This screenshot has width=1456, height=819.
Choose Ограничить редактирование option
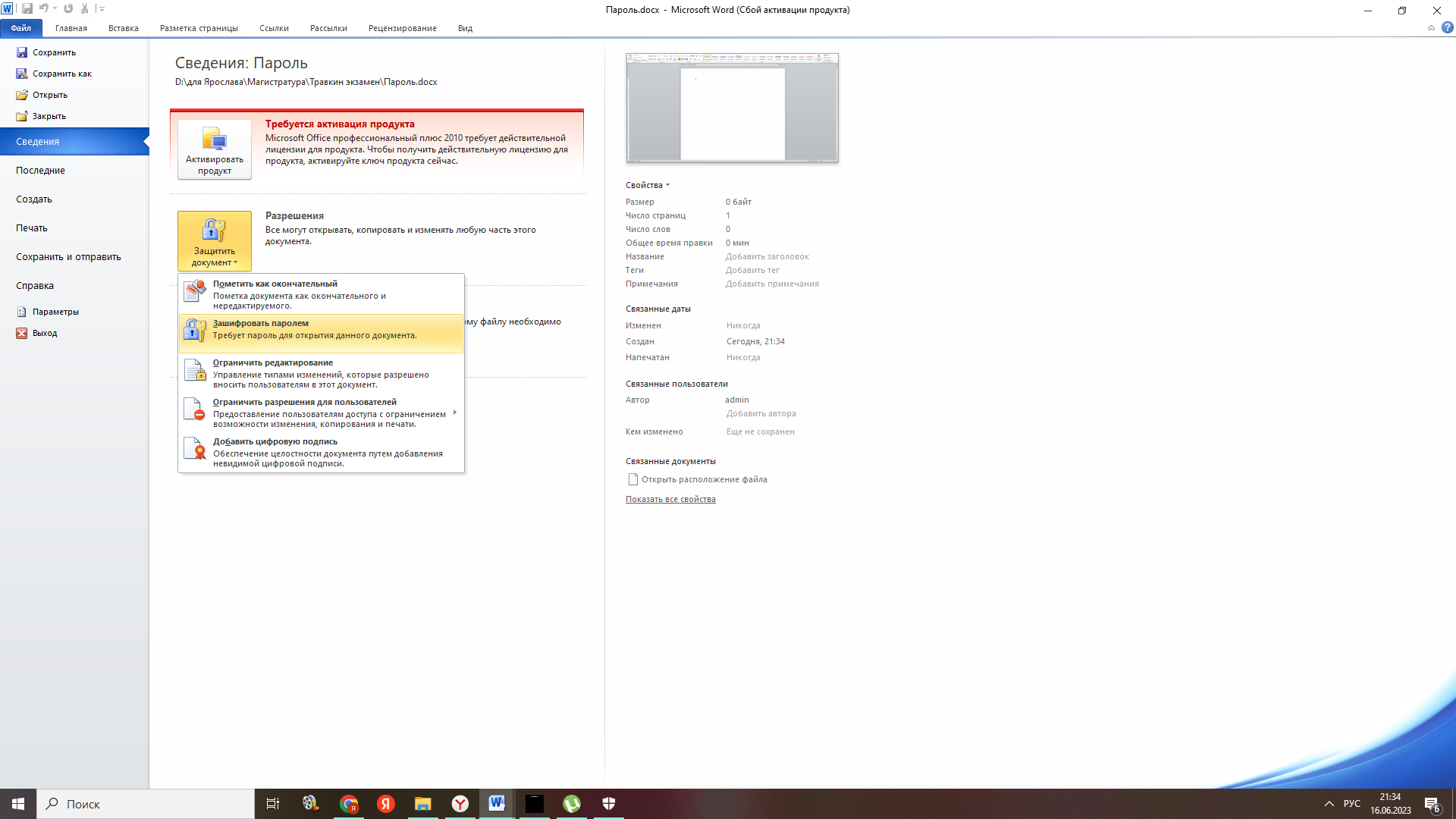[x=321, y=373]
